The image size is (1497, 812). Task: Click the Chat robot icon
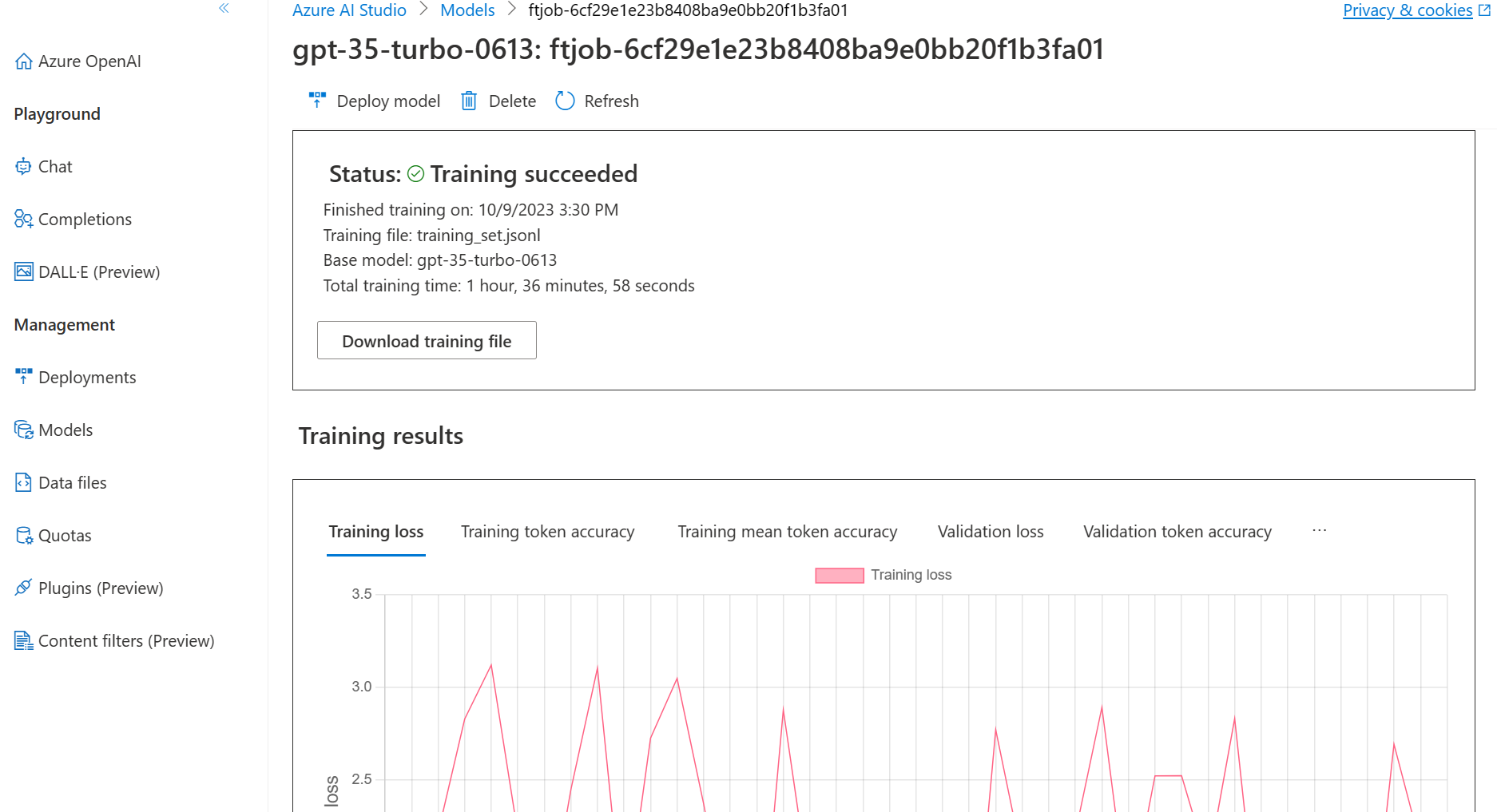pos(23,167)
